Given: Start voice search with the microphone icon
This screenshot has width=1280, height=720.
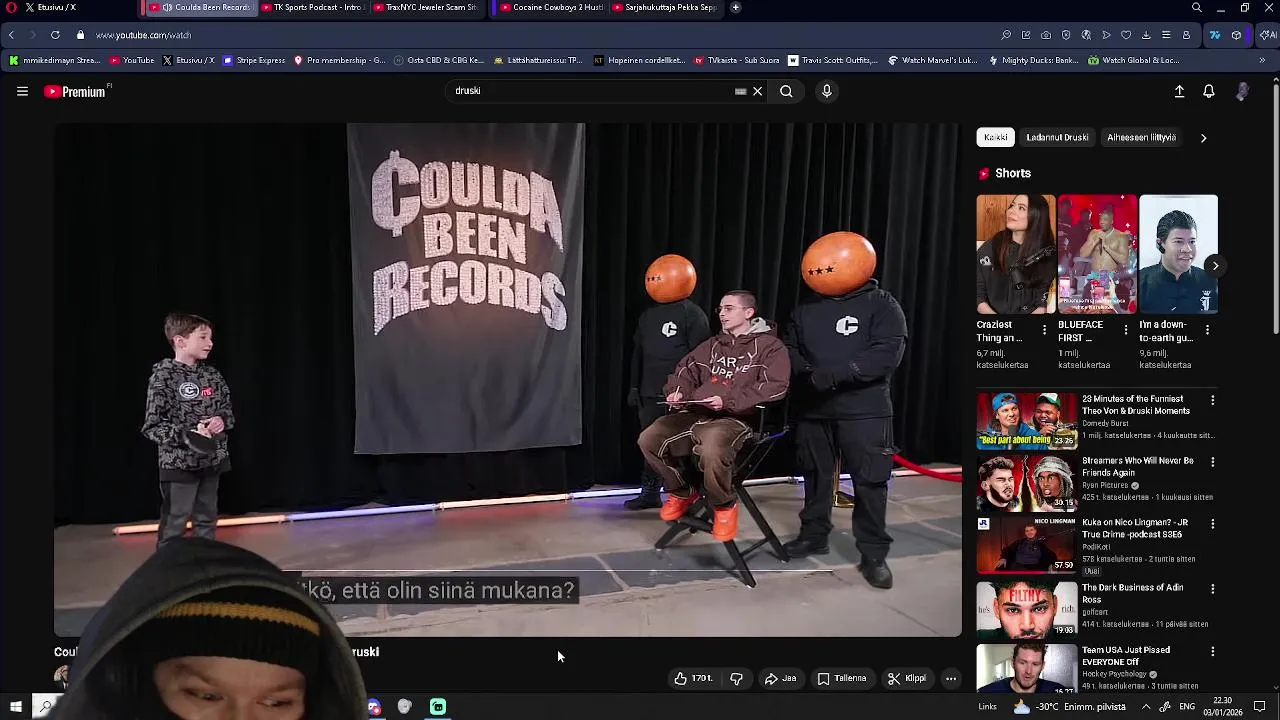Looking at the screenshot, I should pos(826,91).
